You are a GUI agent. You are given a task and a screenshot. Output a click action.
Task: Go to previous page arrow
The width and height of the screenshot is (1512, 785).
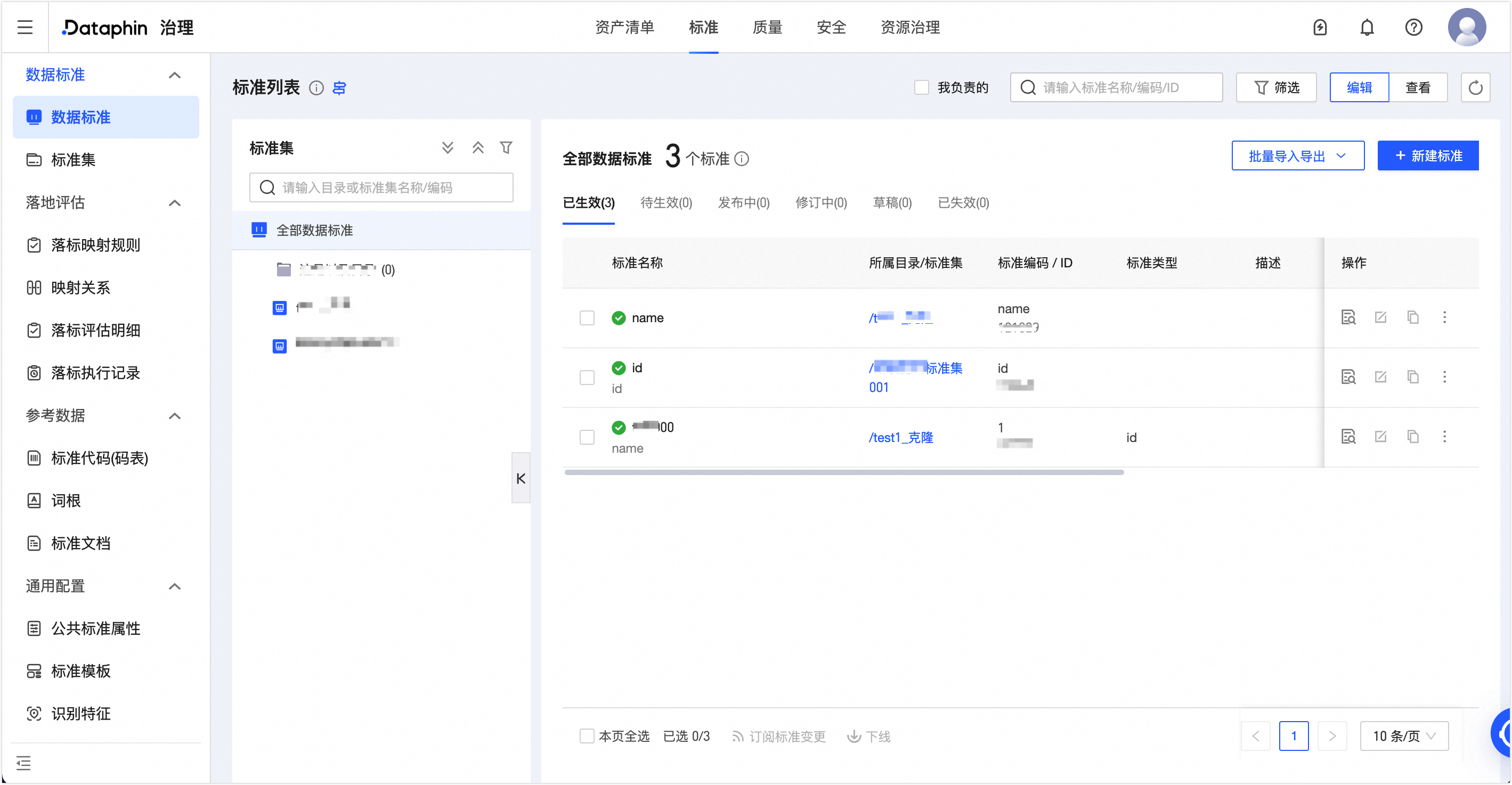tap(1256, 737)
